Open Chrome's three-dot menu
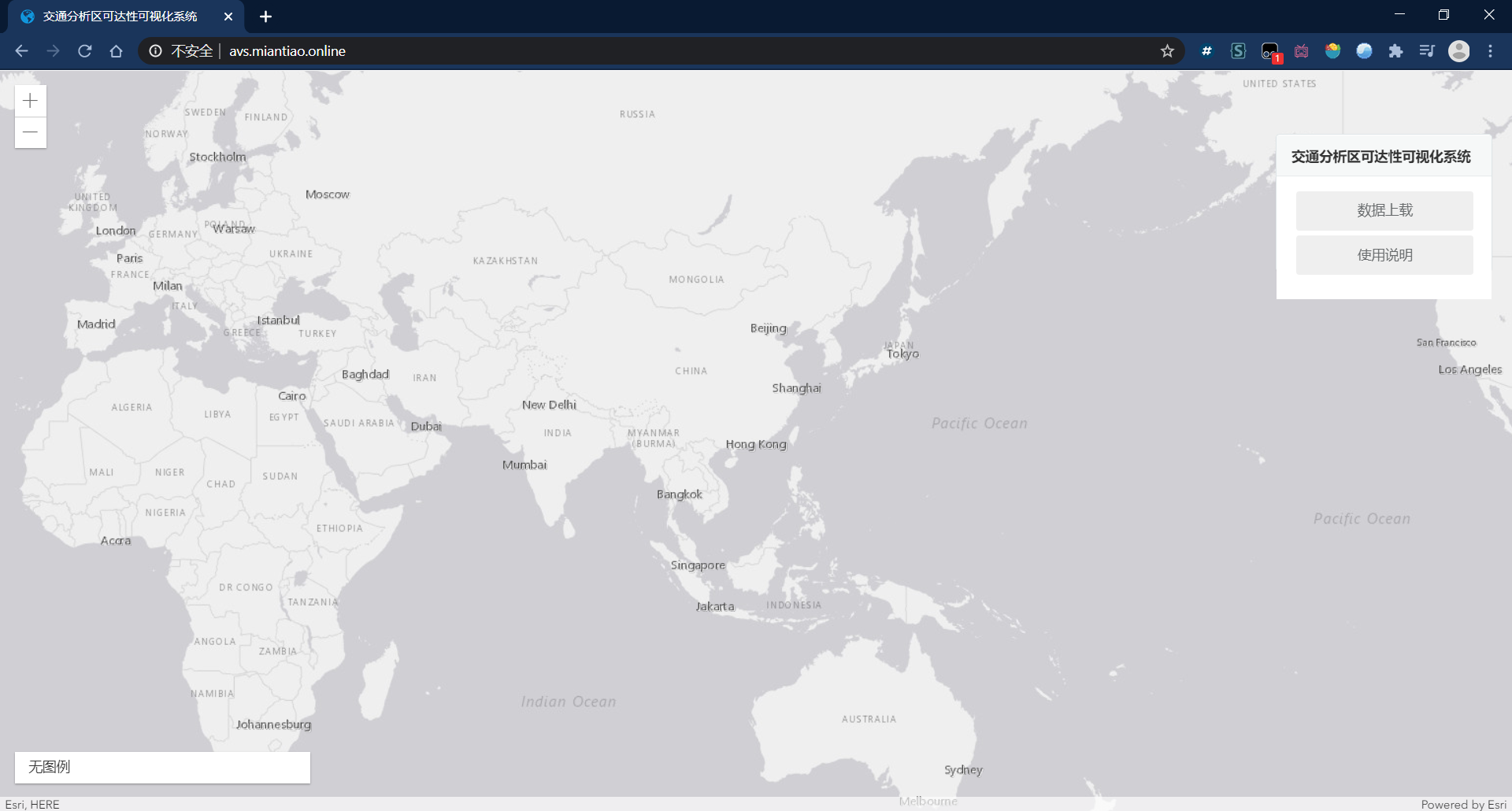 coord(1490,51)
